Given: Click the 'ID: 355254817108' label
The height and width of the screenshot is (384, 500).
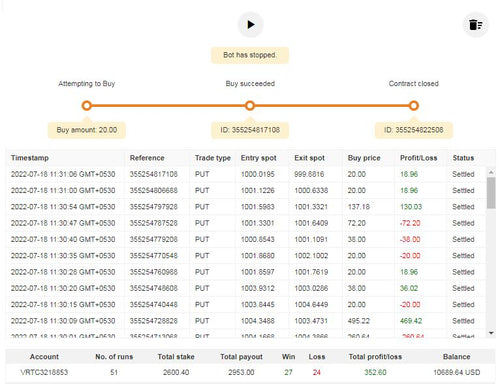Looking at the screenshot, I should 250,130.
